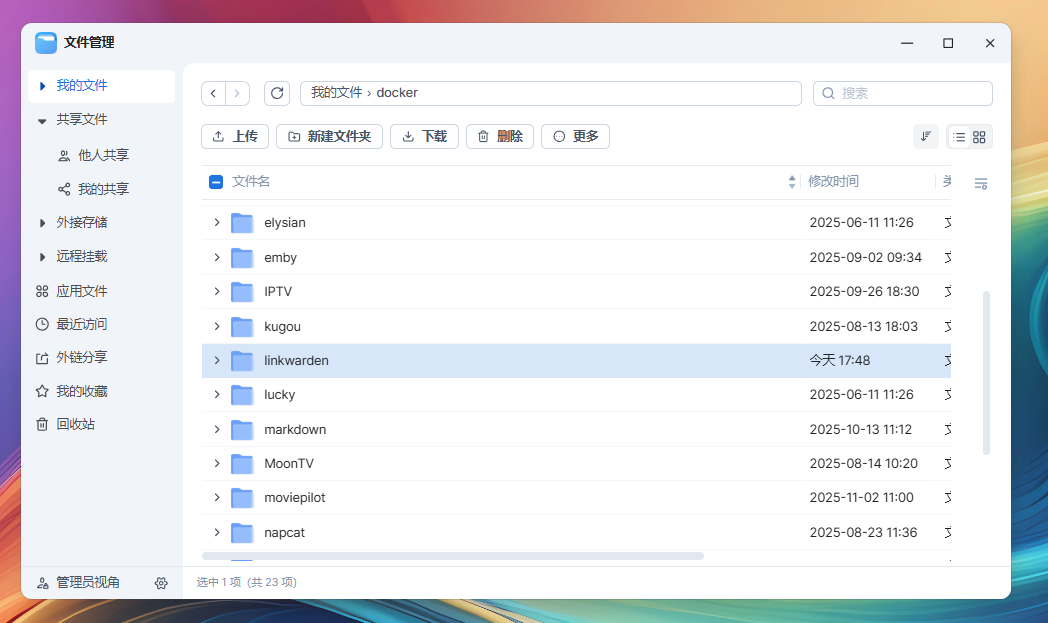Click the emby folder icon
1048x623 pixels.
pyautogui.click(x=242, y=257)
